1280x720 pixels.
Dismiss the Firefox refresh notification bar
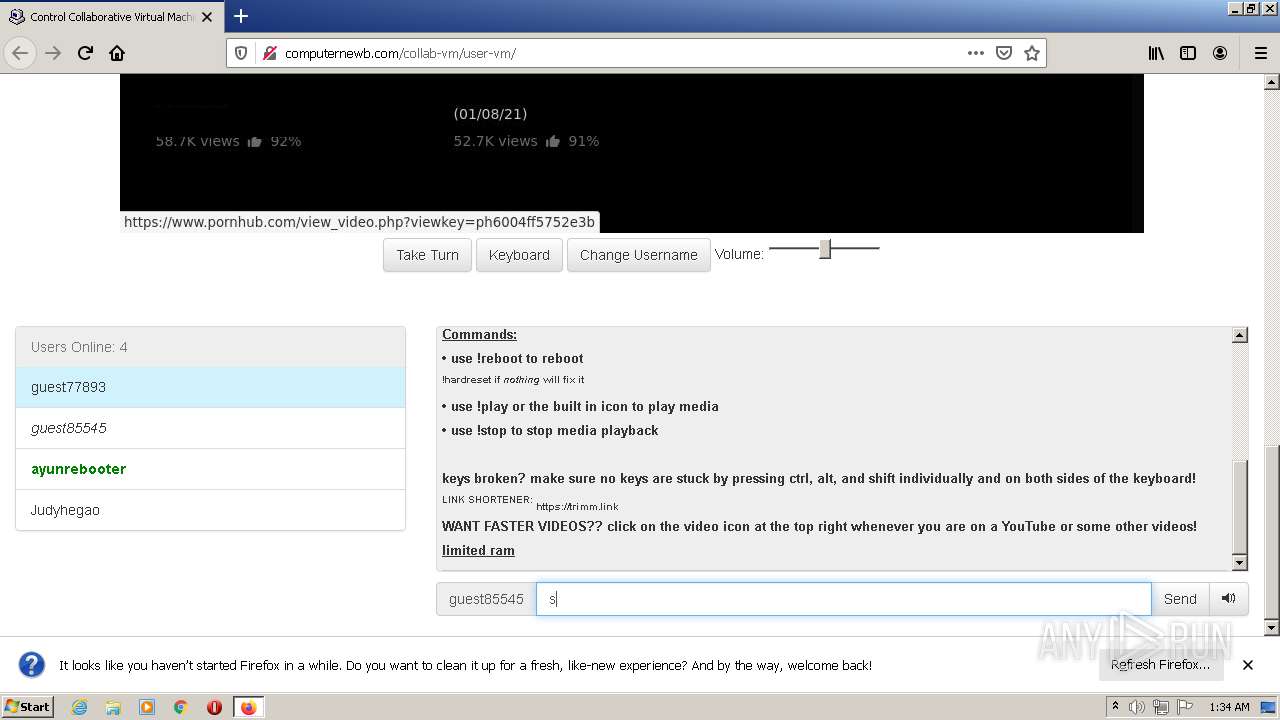[x=1248, y=665]
